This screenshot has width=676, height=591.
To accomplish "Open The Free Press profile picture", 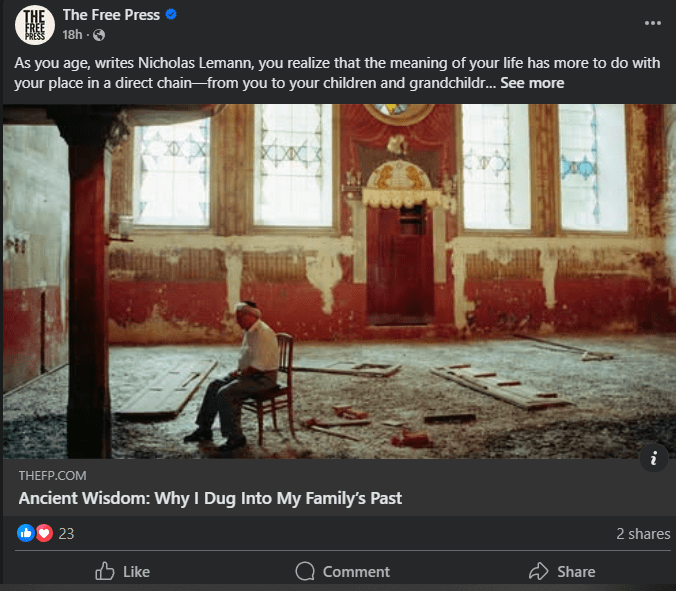I will coord(35,24).
